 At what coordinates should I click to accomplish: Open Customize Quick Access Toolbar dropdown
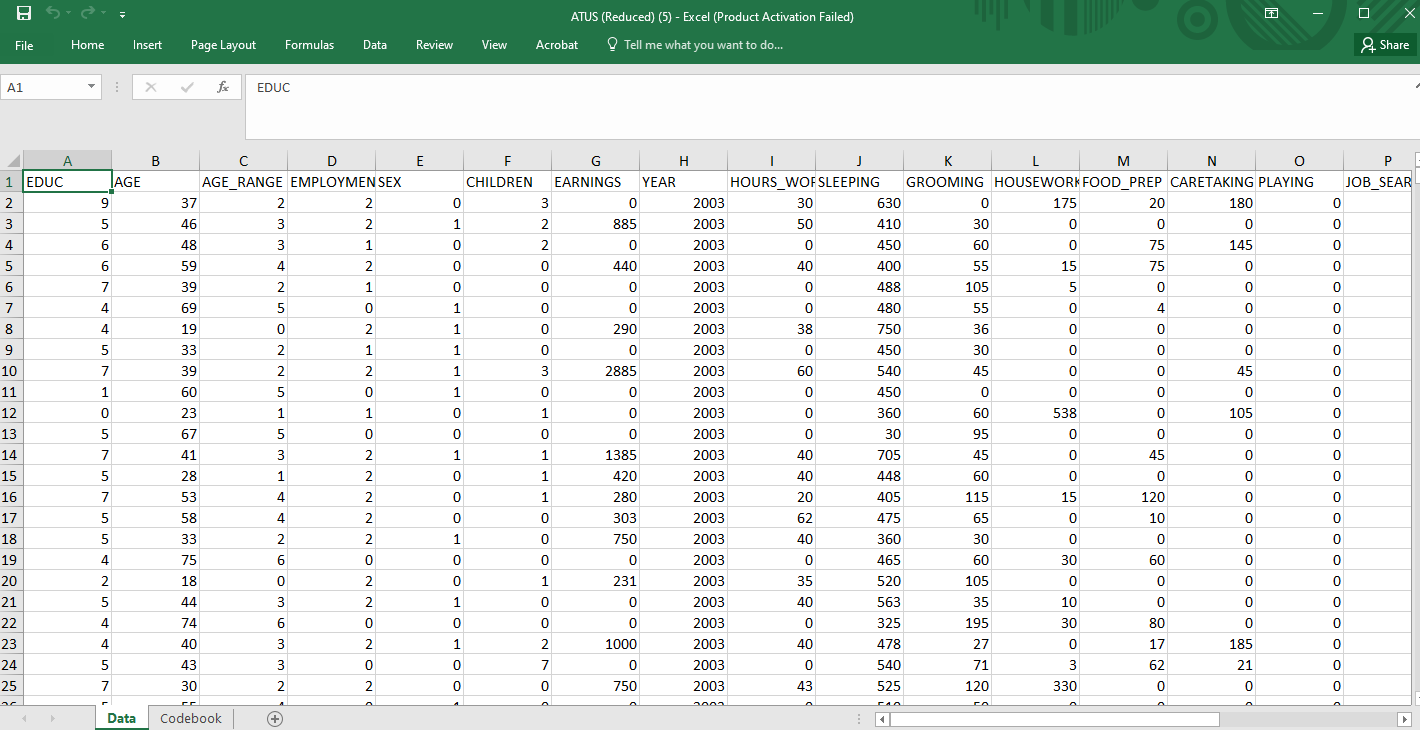coord(122,15)
